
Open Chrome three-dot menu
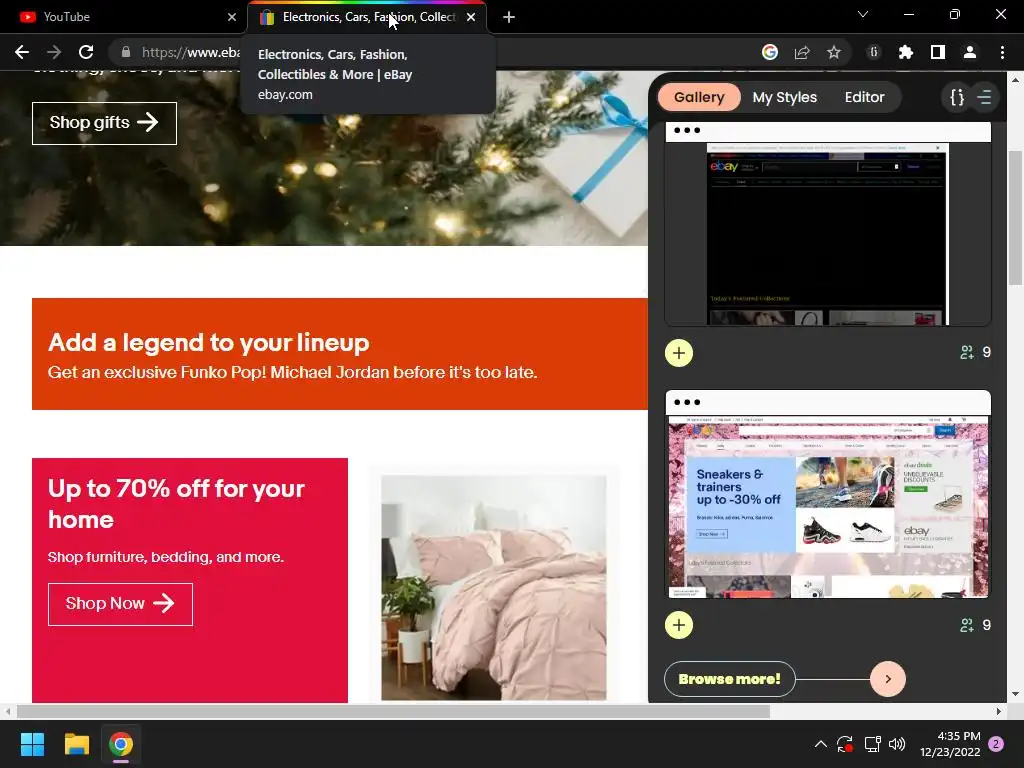tap(1002, 52)
